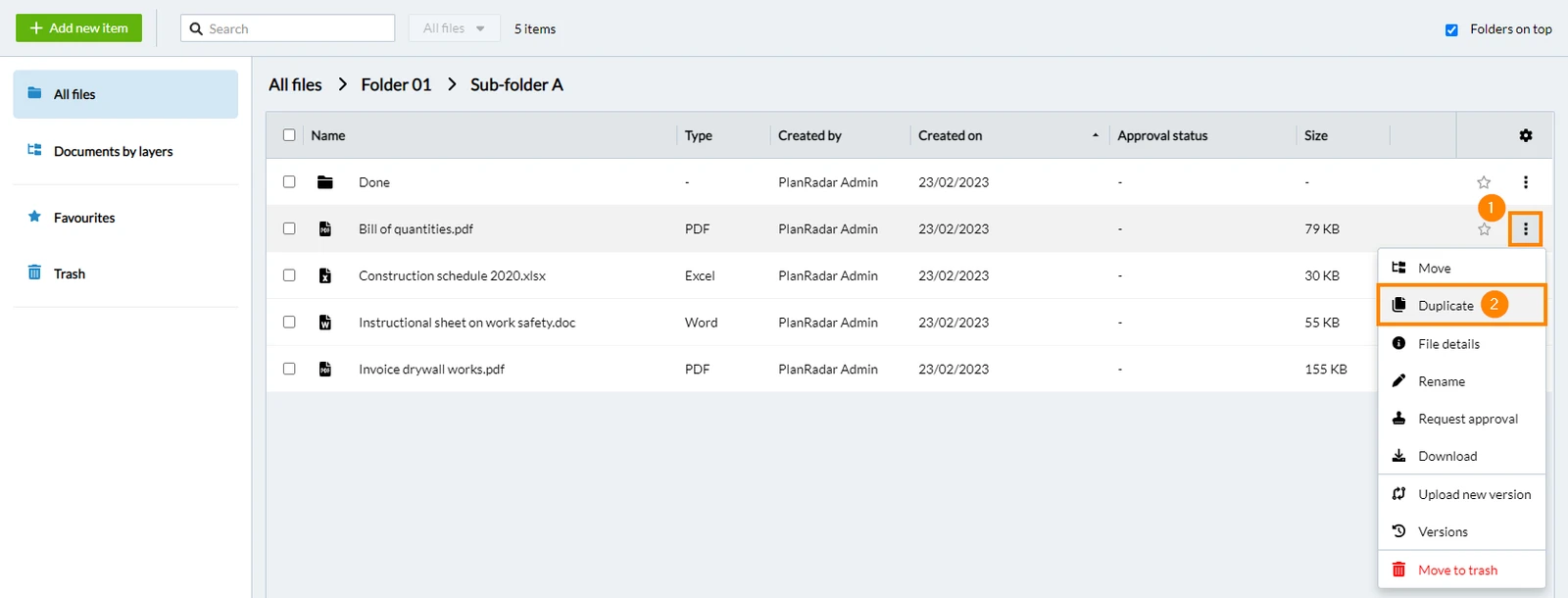This screenshot has width=1568, height=598.
Task: Open the All files filter dropdown
Action: 454,28
